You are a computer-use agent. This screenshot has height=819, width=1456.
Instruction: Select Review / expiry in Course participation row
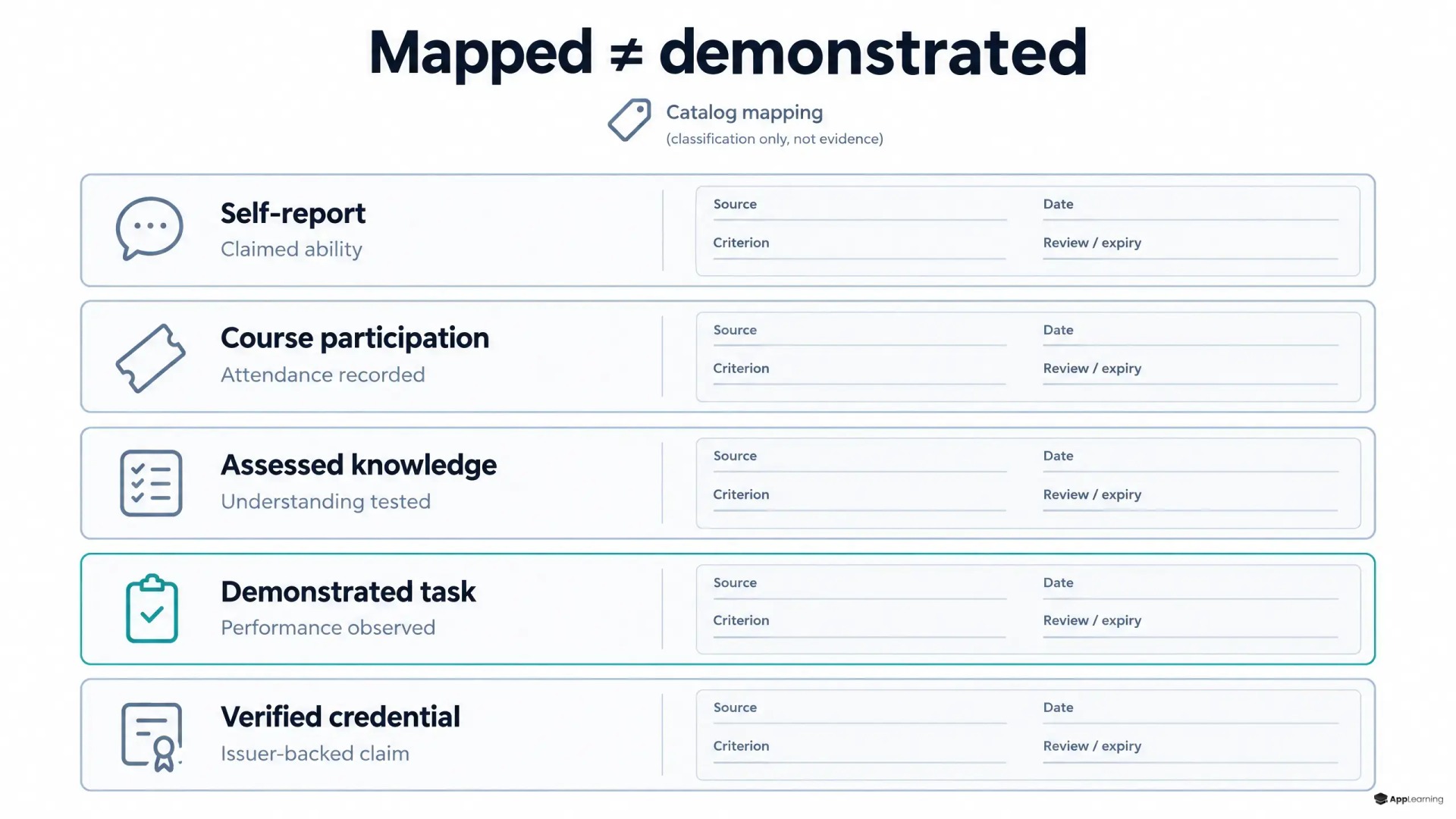click(1191, 372)
